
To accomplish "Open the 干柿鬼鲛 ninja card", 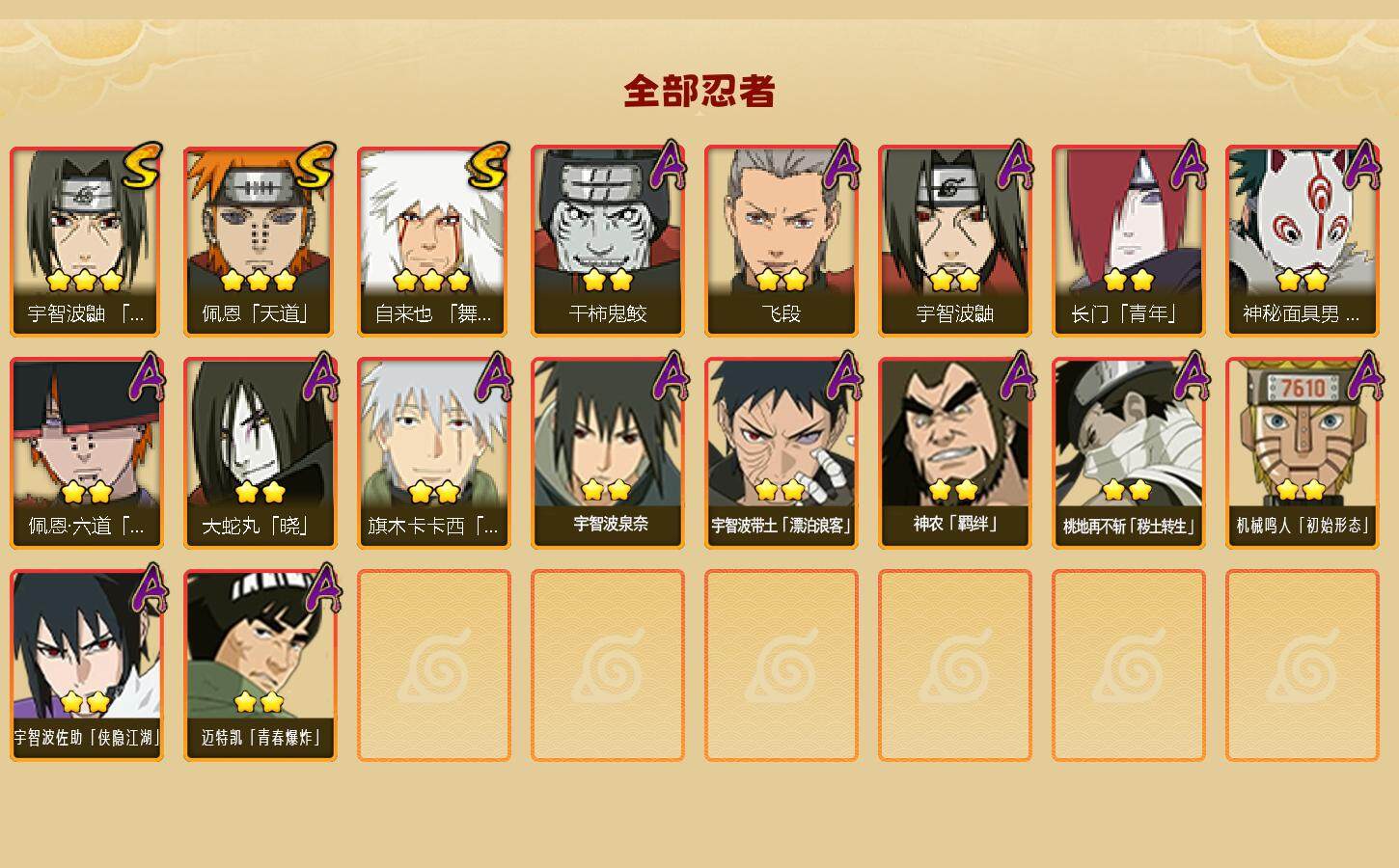I will (x=608, y=241).
